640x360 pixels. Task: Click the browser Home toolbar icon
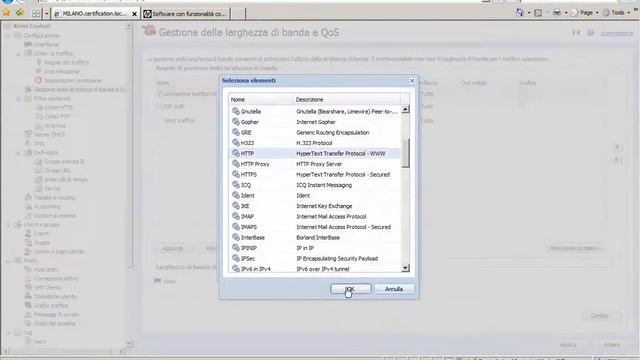pyautogui.click(x=519, y=13)
